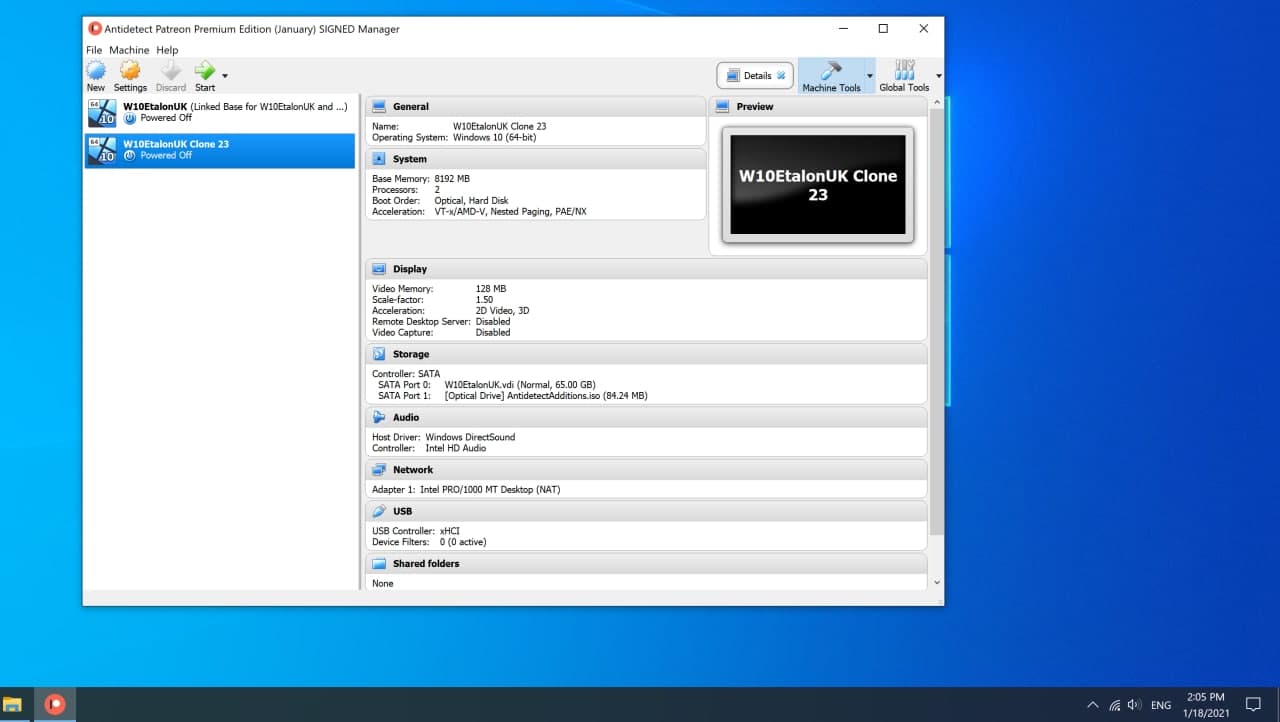Click the OS icon of W10EtalonUK Clone 23
The image size is (1280, 722).
click(x=102, y=150)
